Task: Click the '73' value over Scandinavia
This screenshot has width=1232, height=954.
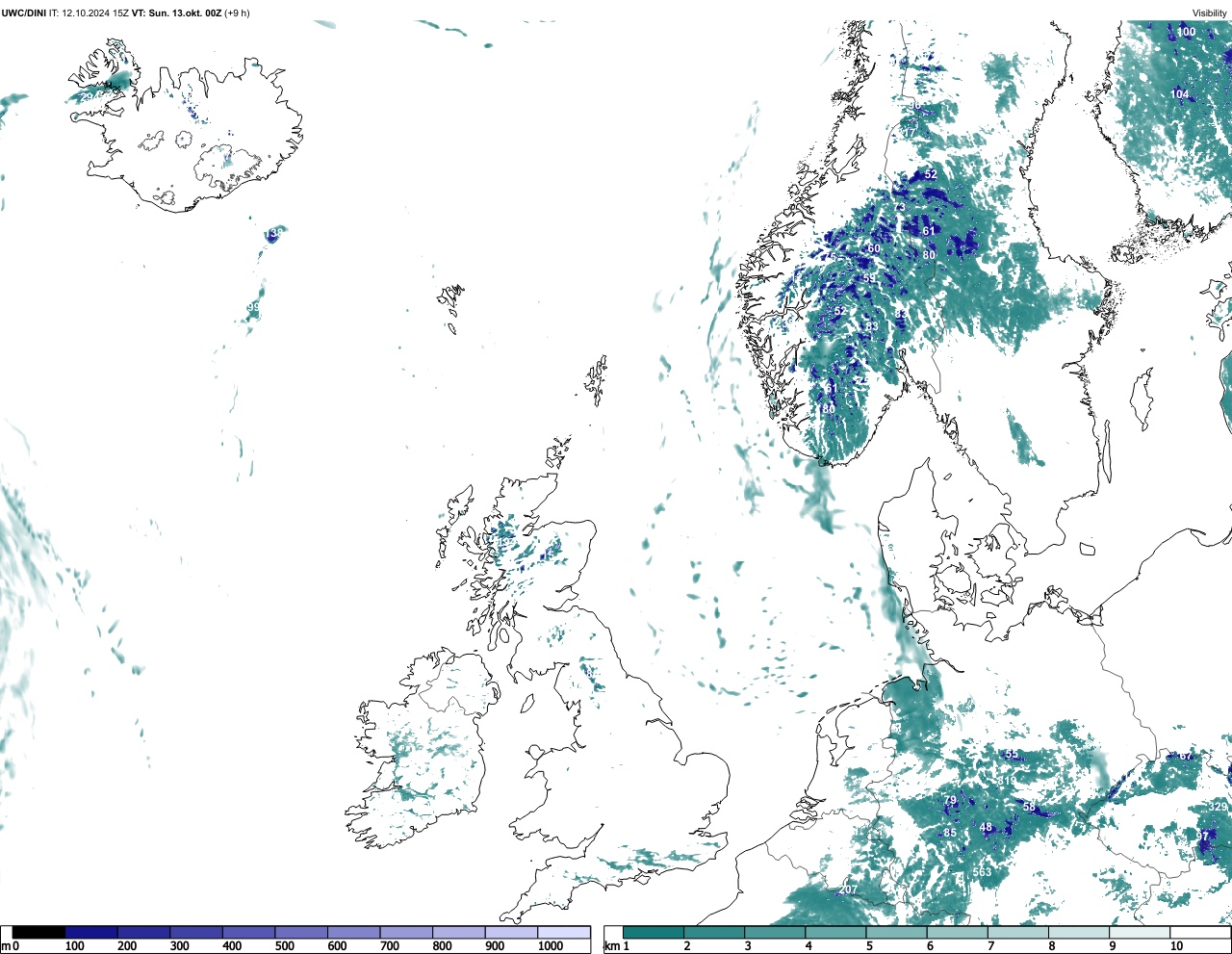Action: coord(901,207)
